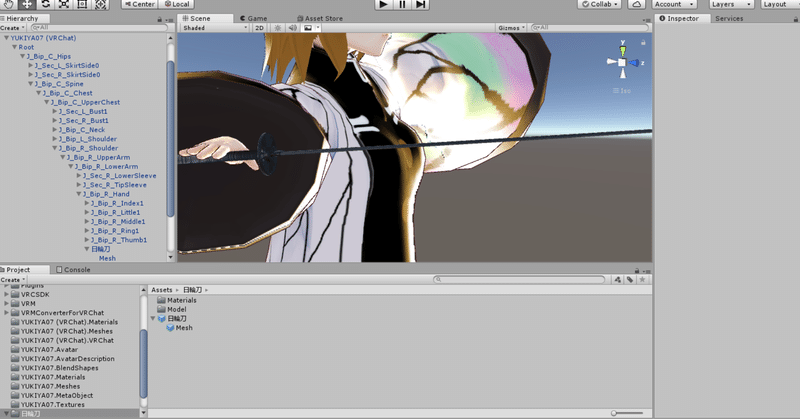Select the 日輪刀 prefab asset icon
Screen dimensions: 800x419
[162, 318]
